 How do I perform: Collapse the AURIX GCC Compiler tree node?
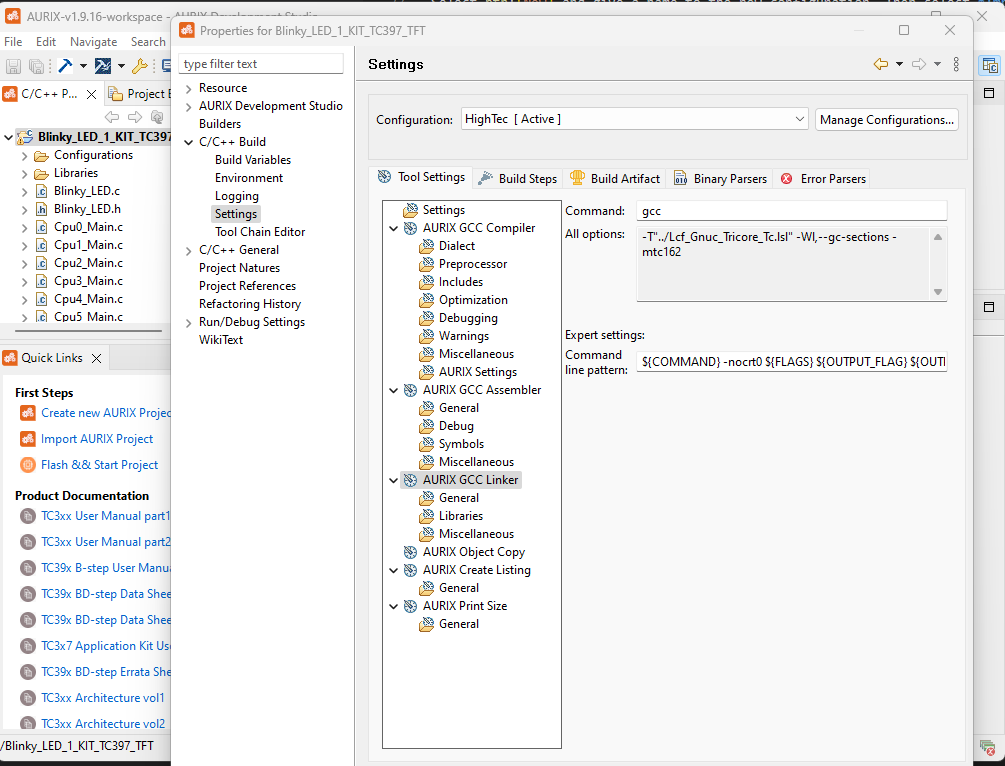[394, 228]
